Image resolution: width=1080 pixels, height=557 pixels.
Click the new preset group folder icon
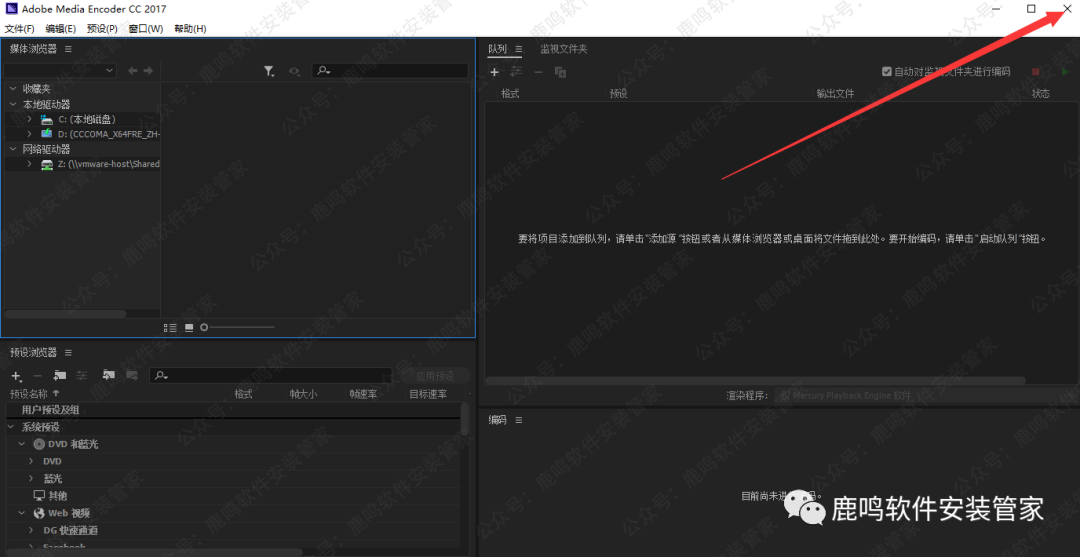[60, 375]
